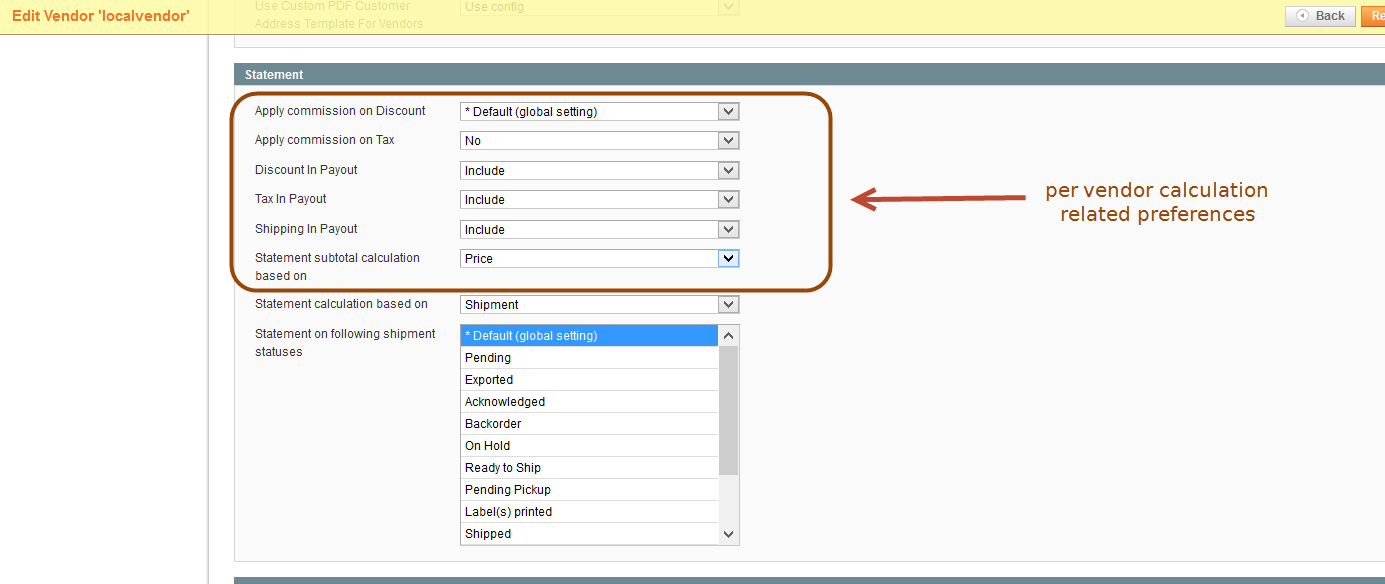Click 'Shipping In Payout' label
The height and width of the screenshot is (584, 1385).
pyautogui.click(x=306, y=229)
